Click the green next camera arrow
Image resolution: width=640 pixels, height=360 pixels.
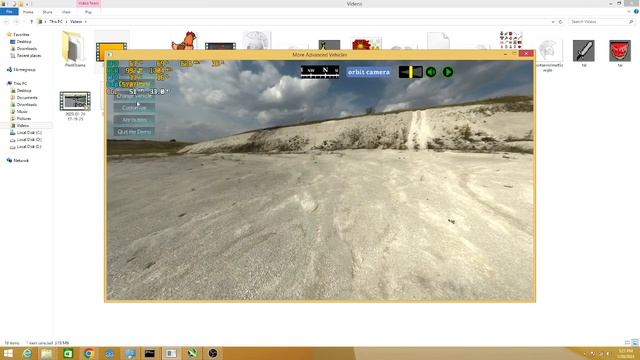448,72
